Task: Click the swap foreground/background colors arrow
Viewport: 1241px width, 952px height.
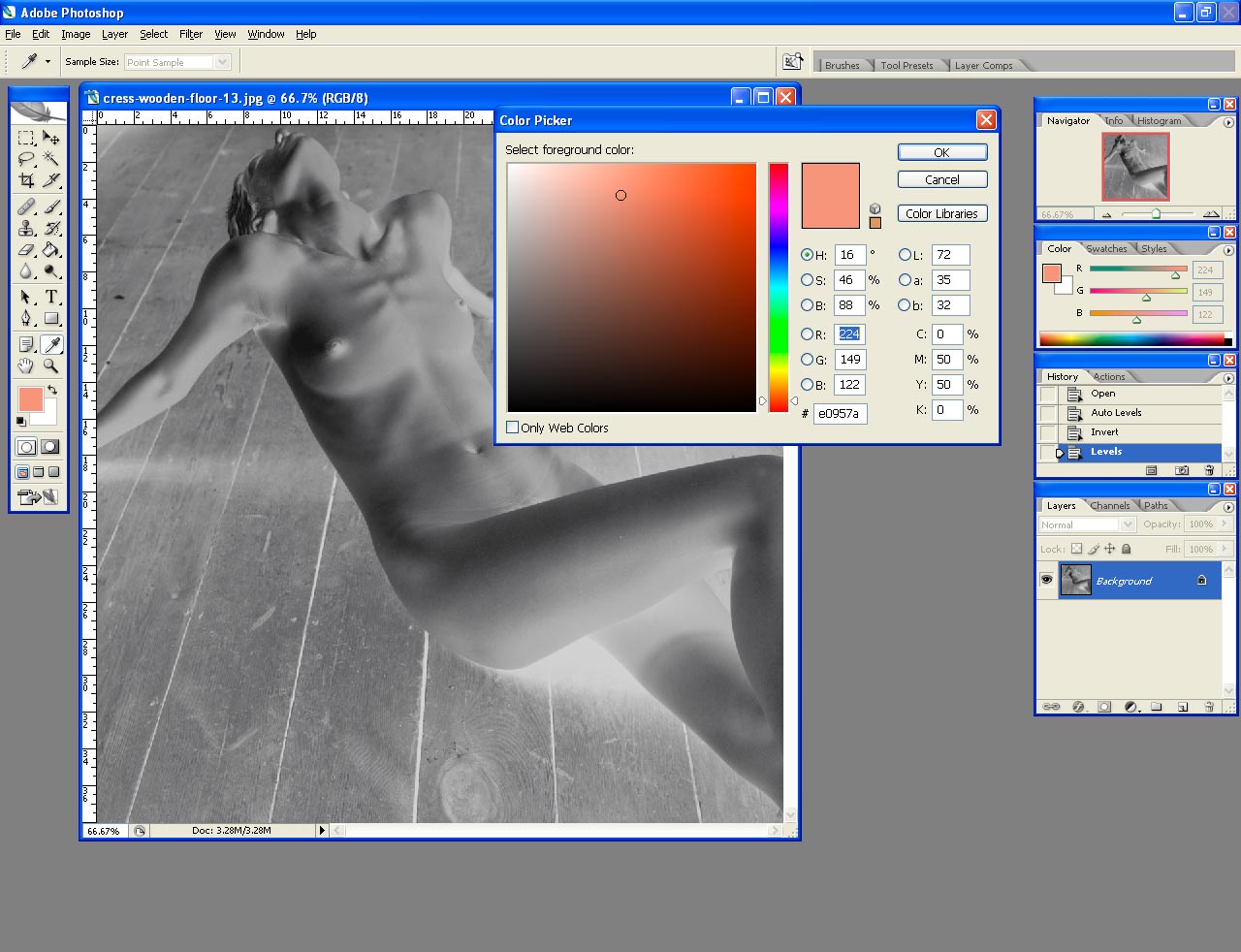Action: 52,390
